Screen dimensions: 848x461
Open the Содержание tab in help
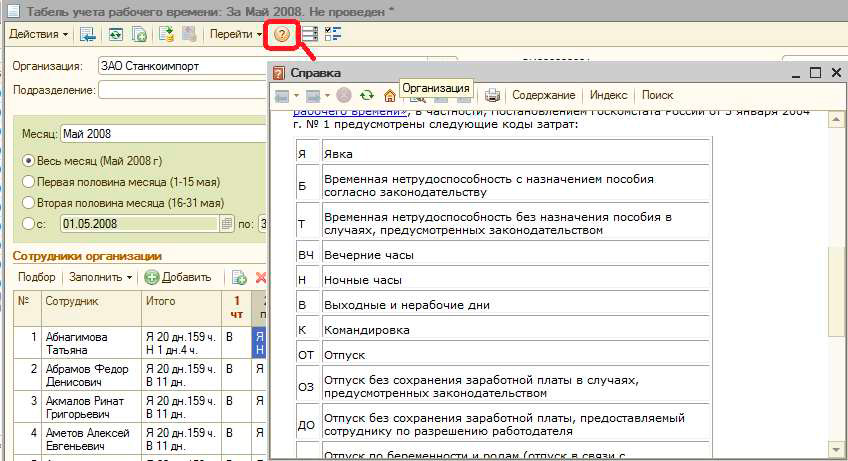pyautogui.click(x=544, y=96)
